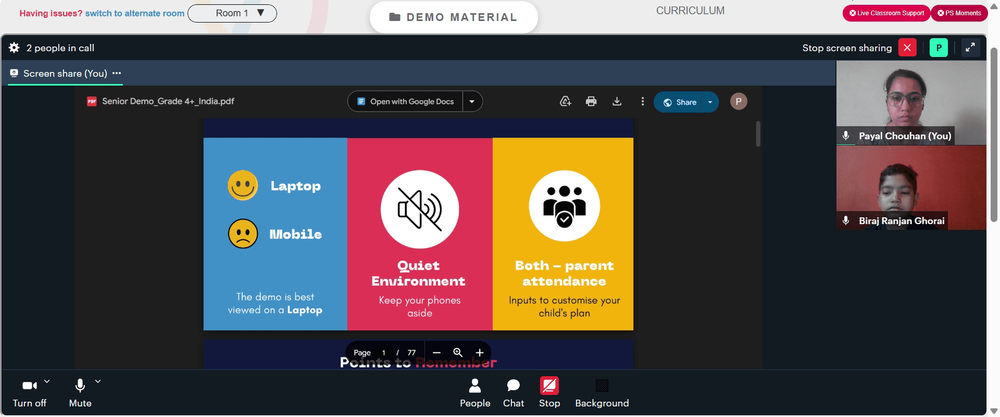Expand microphone options chevron

coord(98,381)
